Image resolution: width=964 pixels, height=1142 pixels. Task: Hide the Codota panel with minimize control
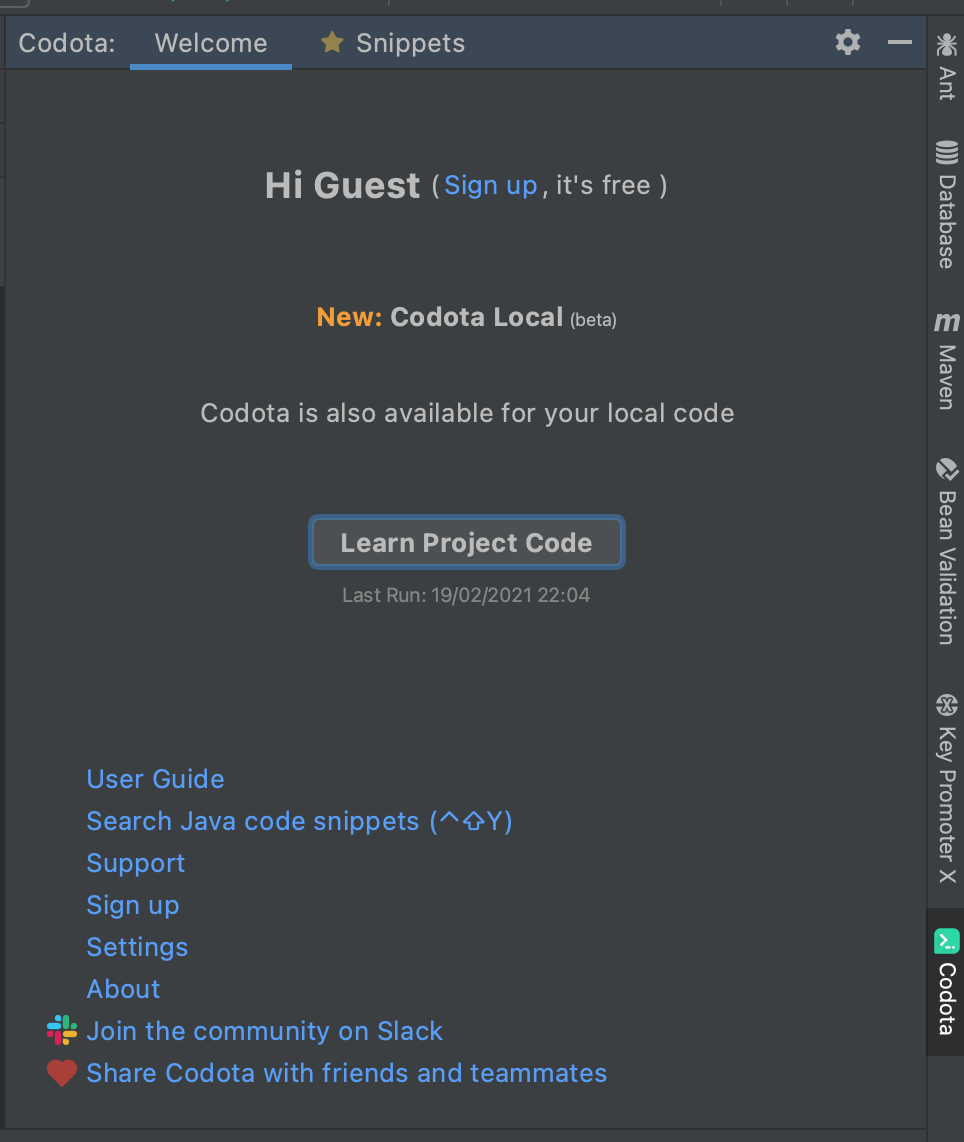click(x=899, y=43)
